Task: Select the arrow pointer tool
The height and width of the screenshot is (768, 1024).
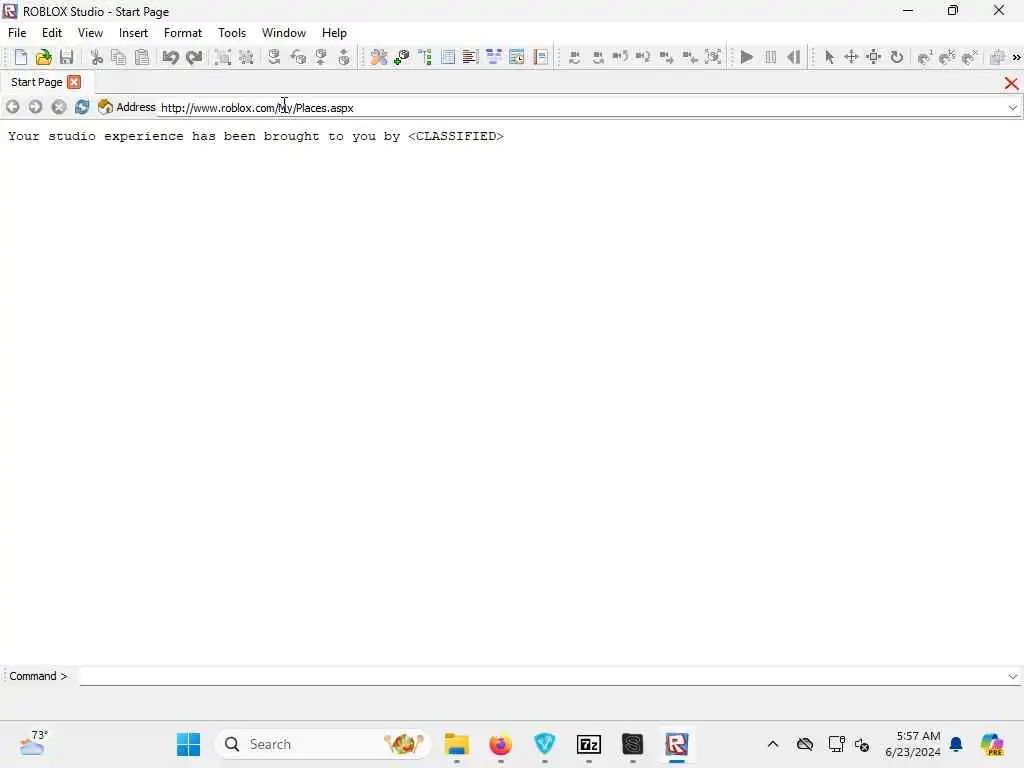Action: coord(829,57)
